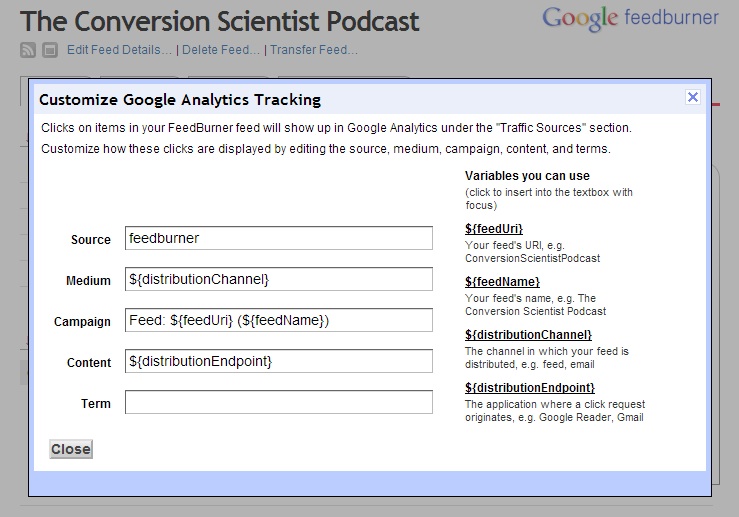Click the Transfer Feed link
This screenshot has width=739, height=517.
pos(314,50)
